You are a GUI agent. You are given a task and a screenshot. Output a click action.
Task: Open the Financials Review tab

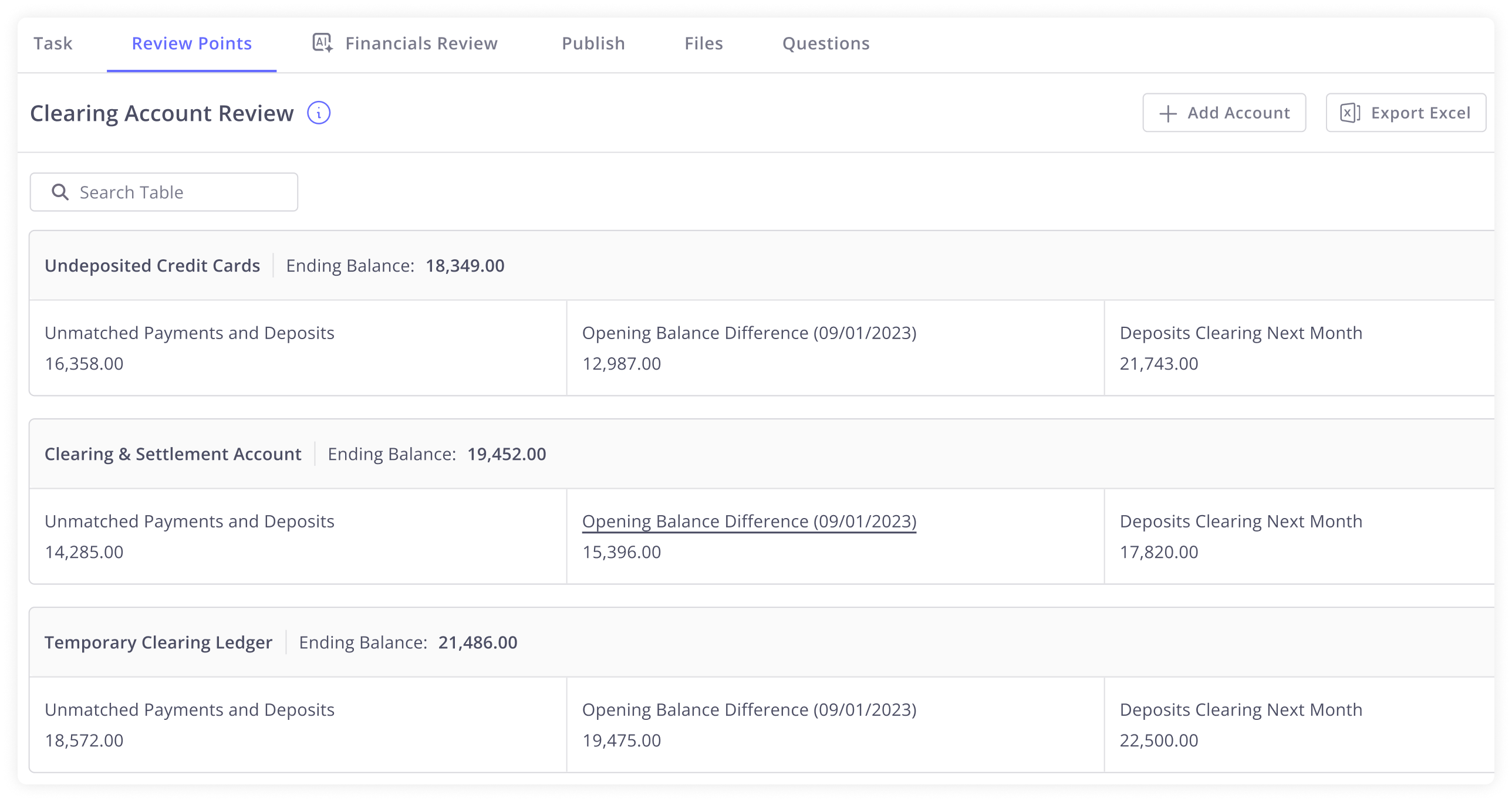click(421, 43)
